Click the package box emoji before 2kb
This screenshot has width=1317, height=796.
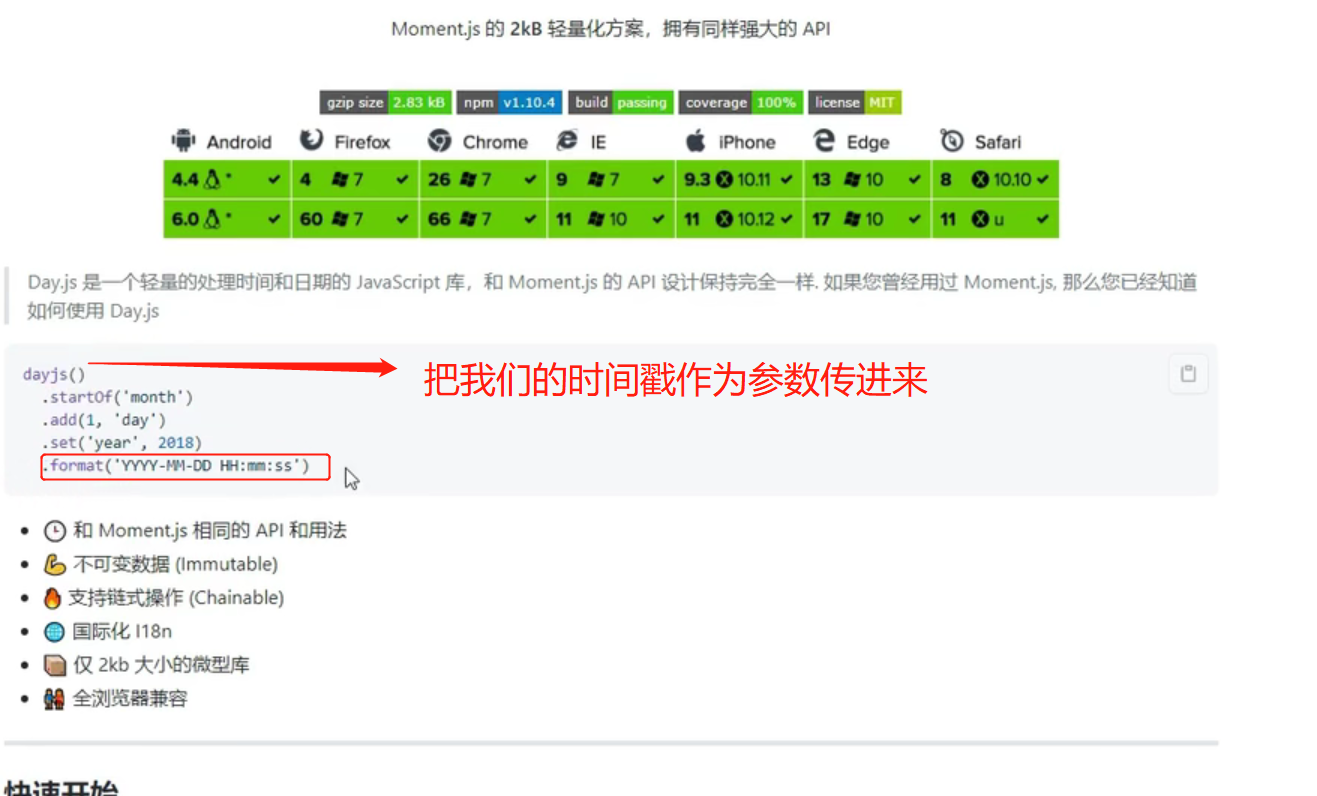click(x=54, y=665)
